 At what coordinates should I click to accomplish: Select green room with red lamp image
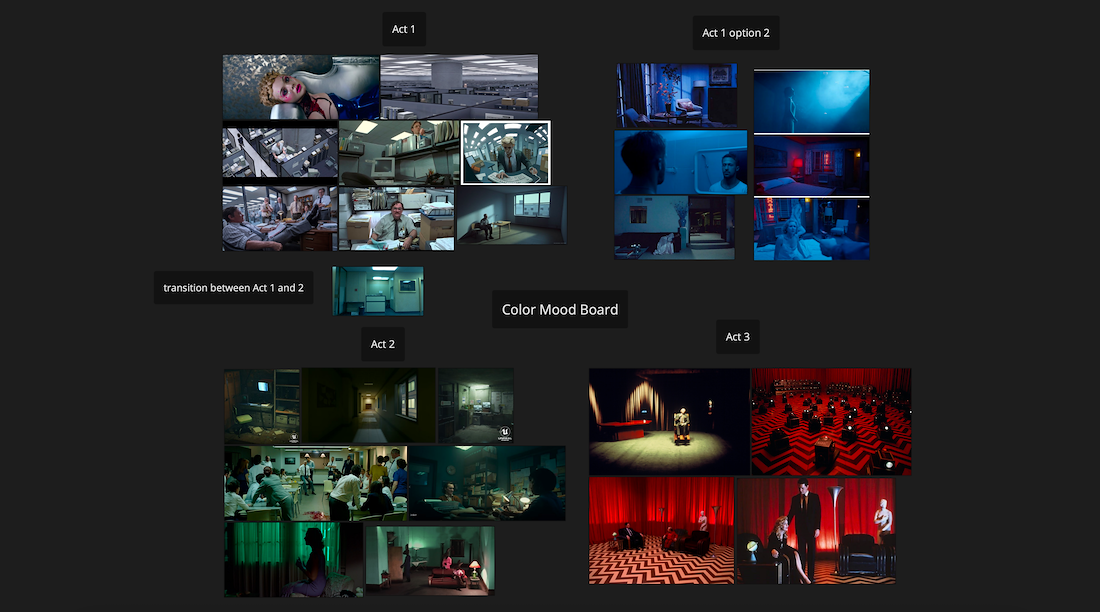click(430, 561)
